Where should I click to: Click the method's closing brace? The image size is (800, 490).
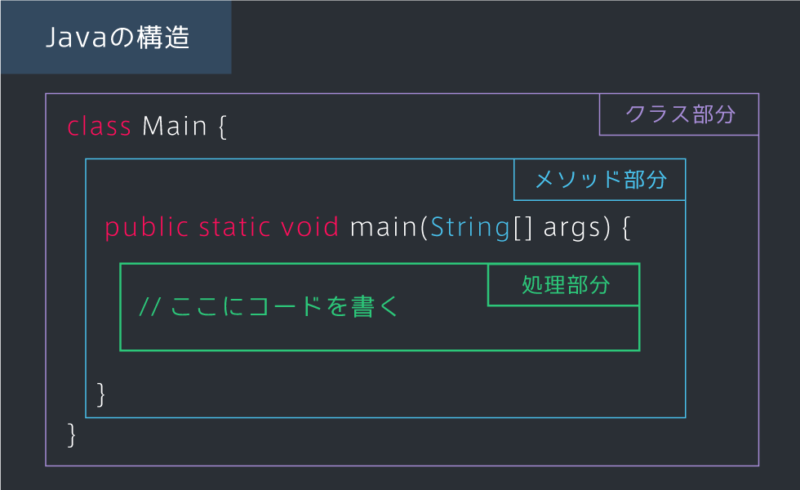101,395
